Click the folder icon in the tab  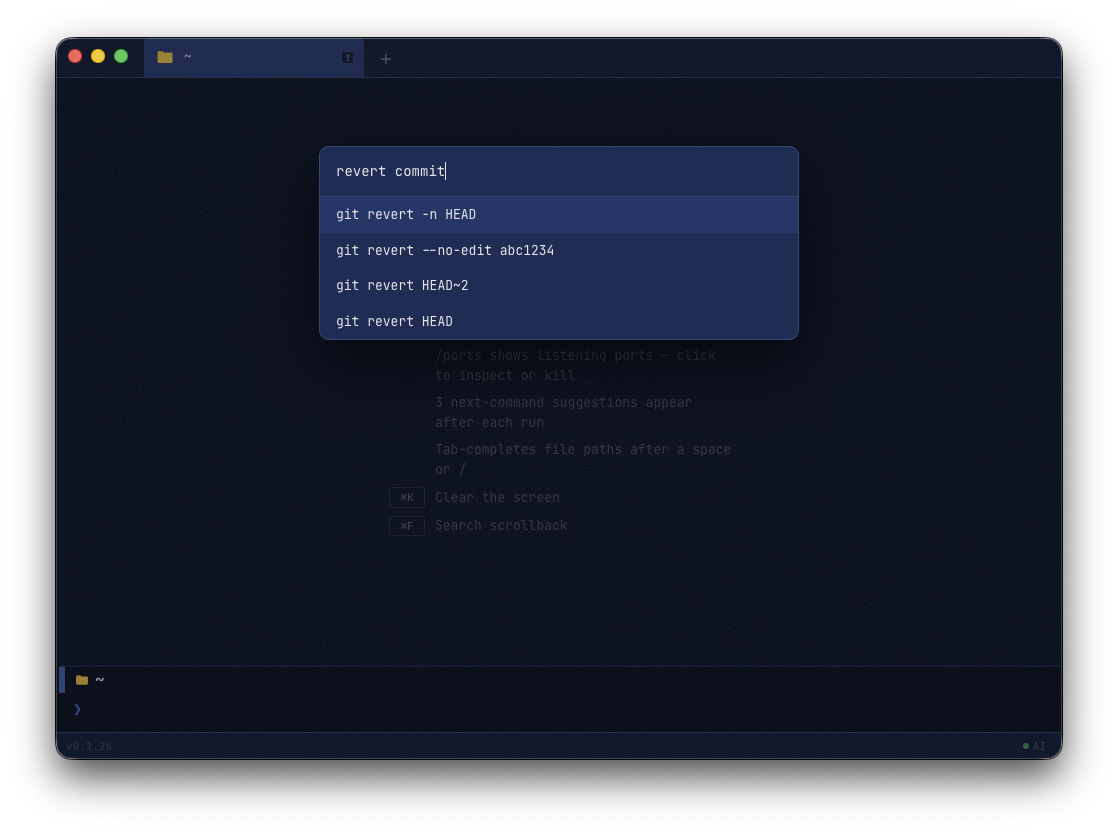pos(165,57)
